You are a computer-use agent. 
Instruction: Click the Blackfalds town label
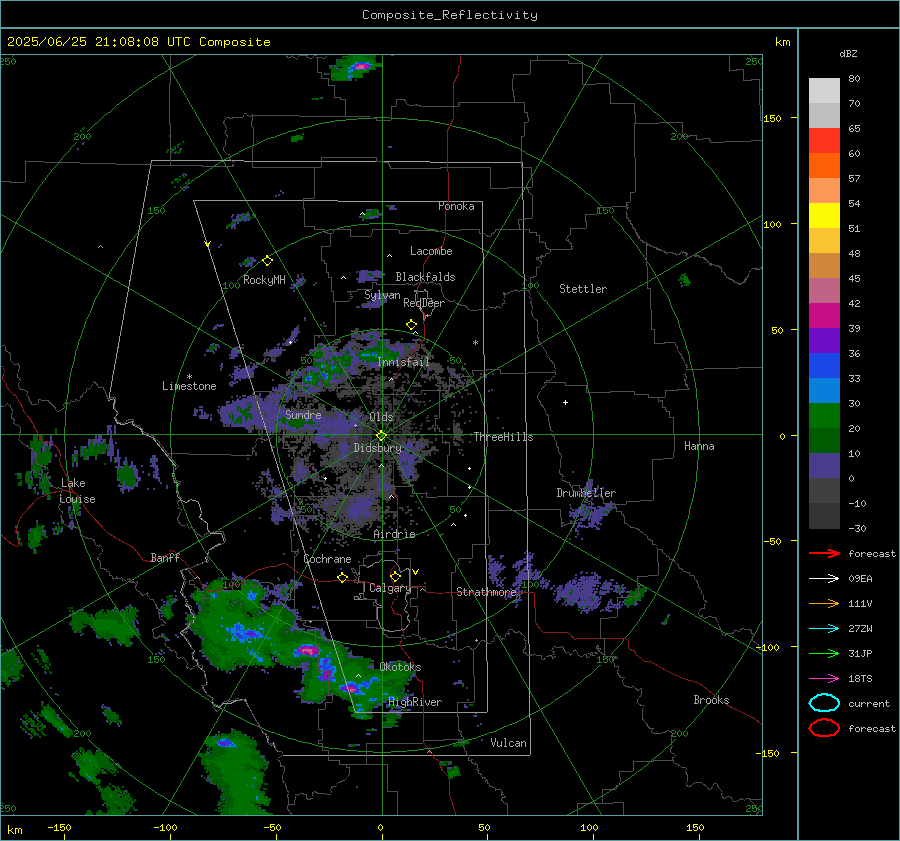coord(425,277)
